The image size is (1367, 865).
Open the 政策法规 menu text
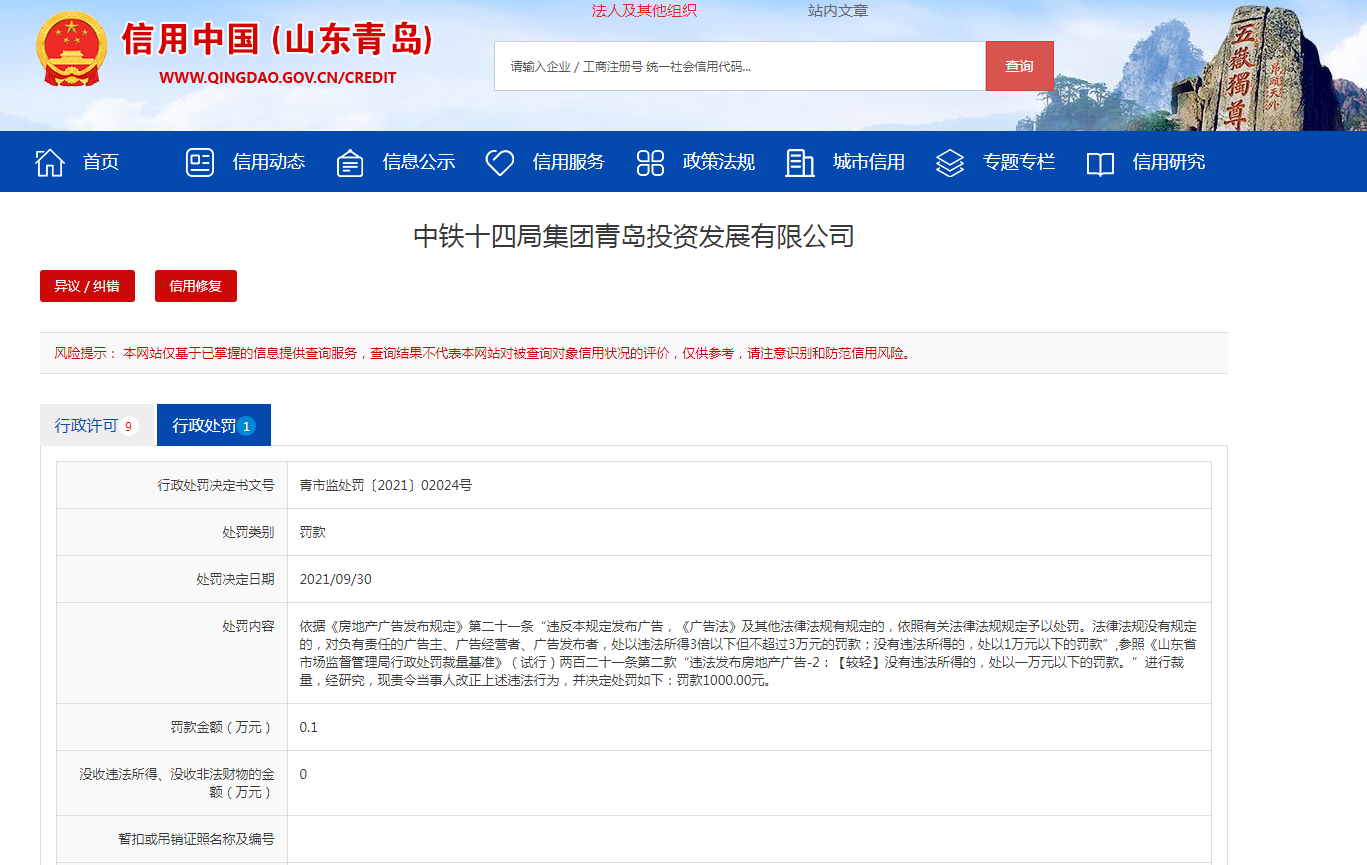click(719, 162)
